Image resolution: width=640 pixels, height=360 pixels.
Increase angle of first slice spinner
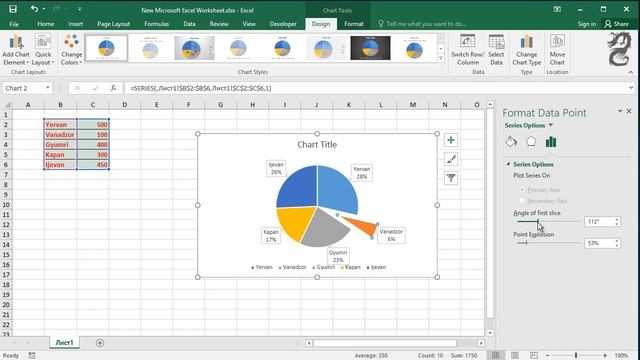pos(617,219)
